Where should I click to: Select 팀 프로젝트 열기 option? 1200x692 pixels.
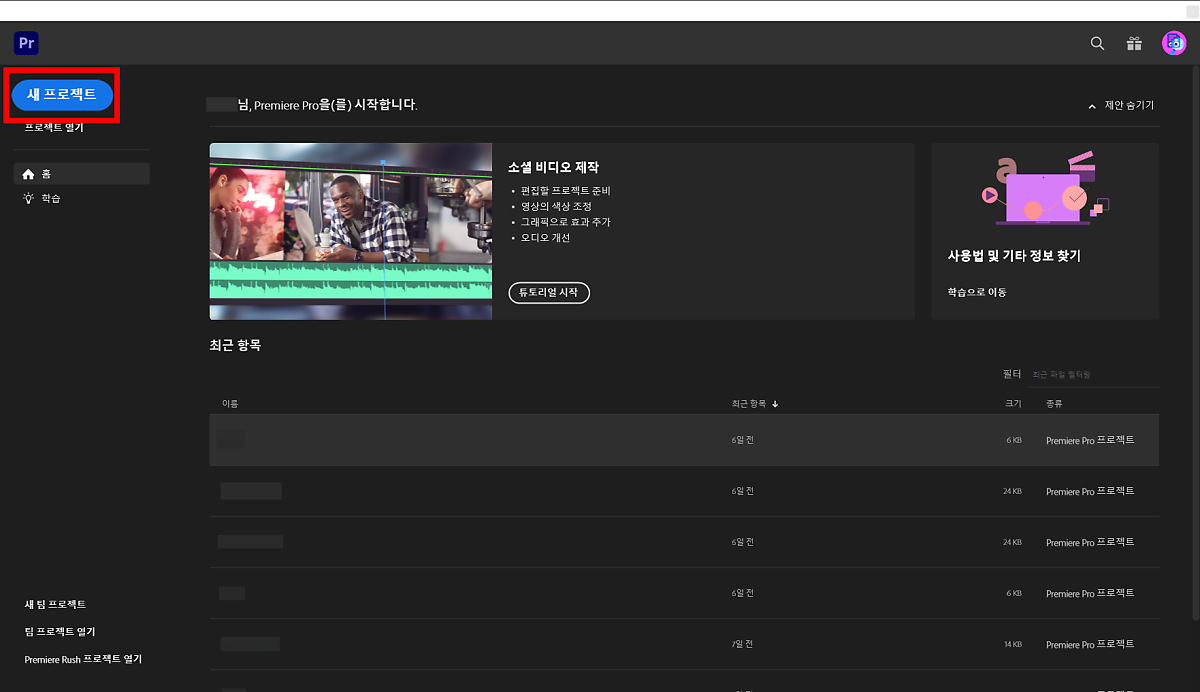(60, 632)
